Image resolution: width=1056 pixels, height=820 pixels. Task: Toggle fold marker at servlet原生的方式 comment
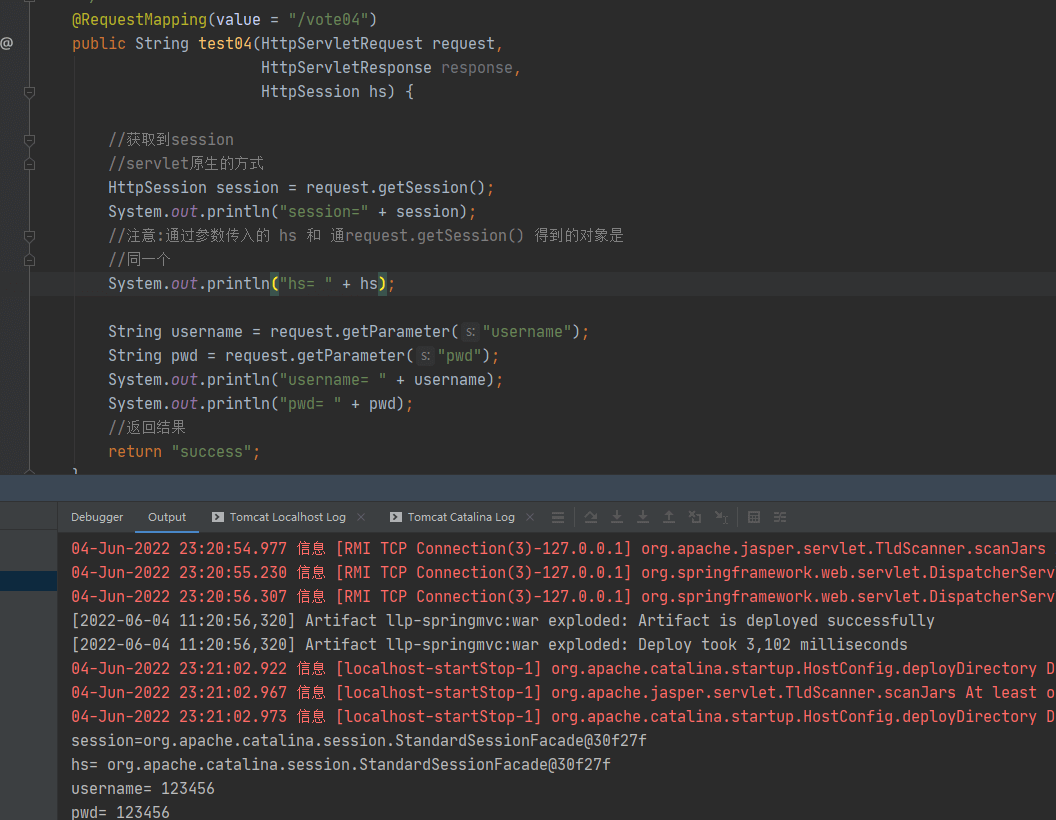tap(30, 164)
